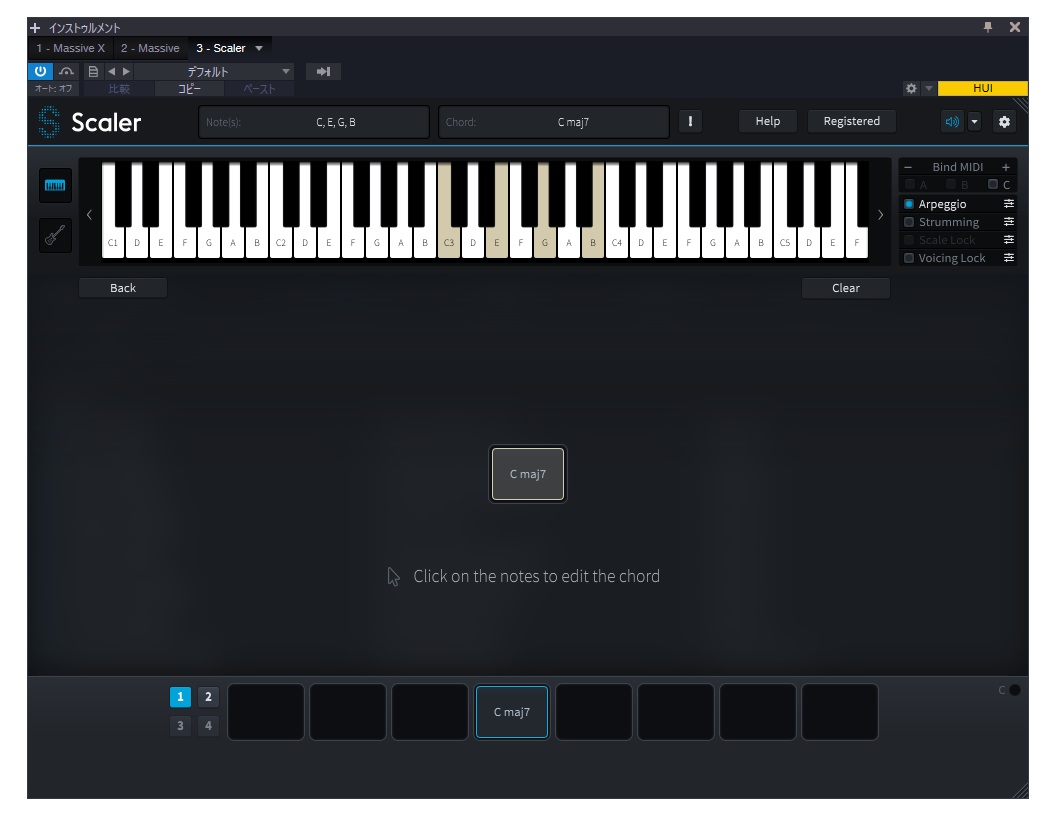The height and width of the screenshot is (821, 1059).
Task: Click the Note(s) field showing C, E, G, B
Action: coord(314,122)
